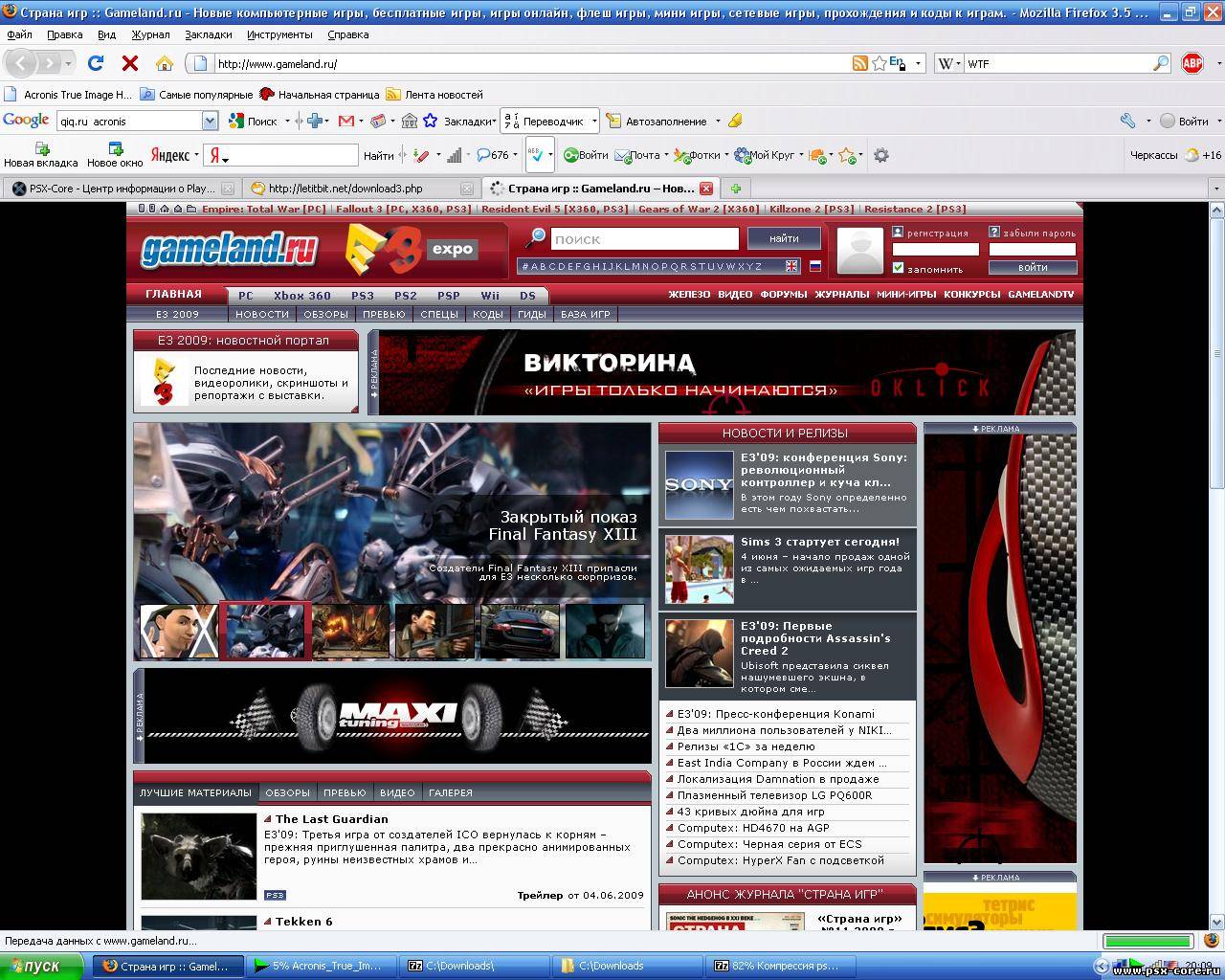Close the Страна игр tab

(x=705, y=189)
